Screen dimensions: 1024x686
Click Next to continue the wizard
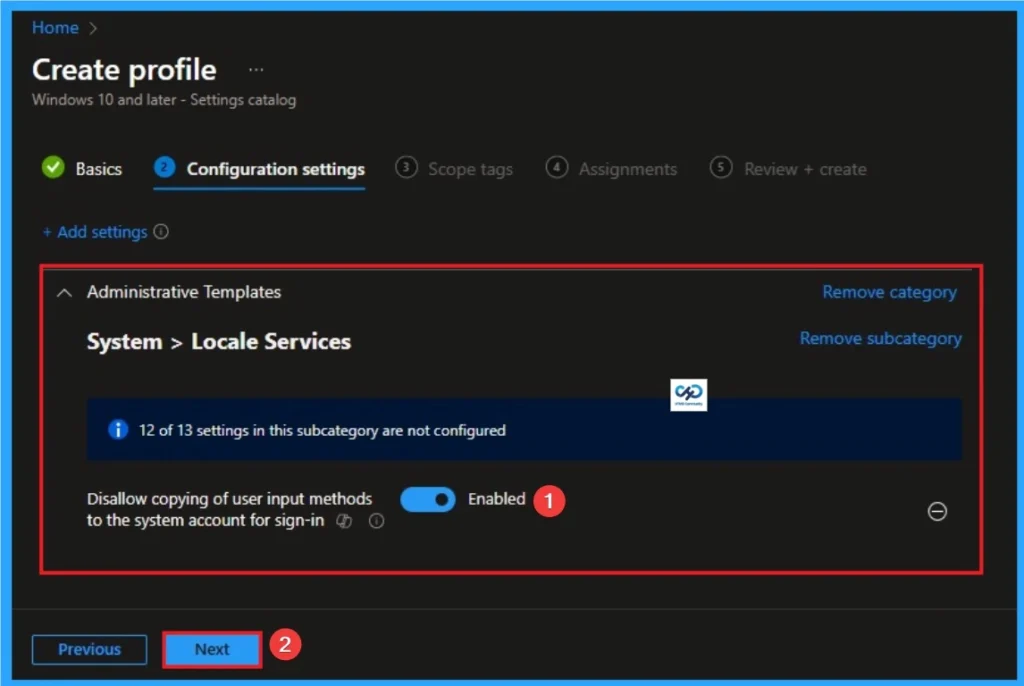click(x=211, y=649)
